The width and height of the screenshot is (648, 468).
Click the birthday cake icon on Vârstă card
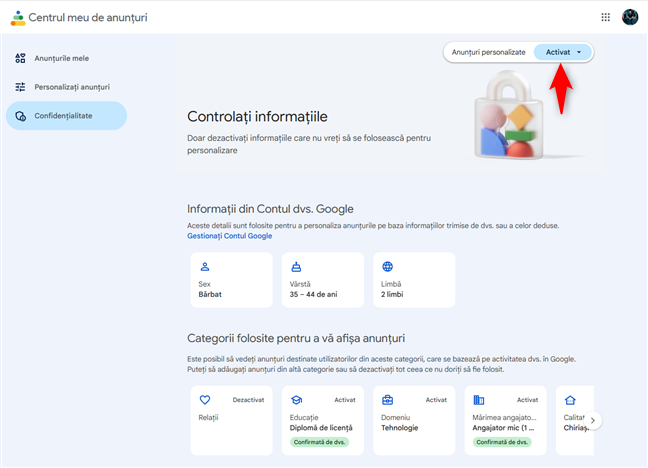point(296,267)
